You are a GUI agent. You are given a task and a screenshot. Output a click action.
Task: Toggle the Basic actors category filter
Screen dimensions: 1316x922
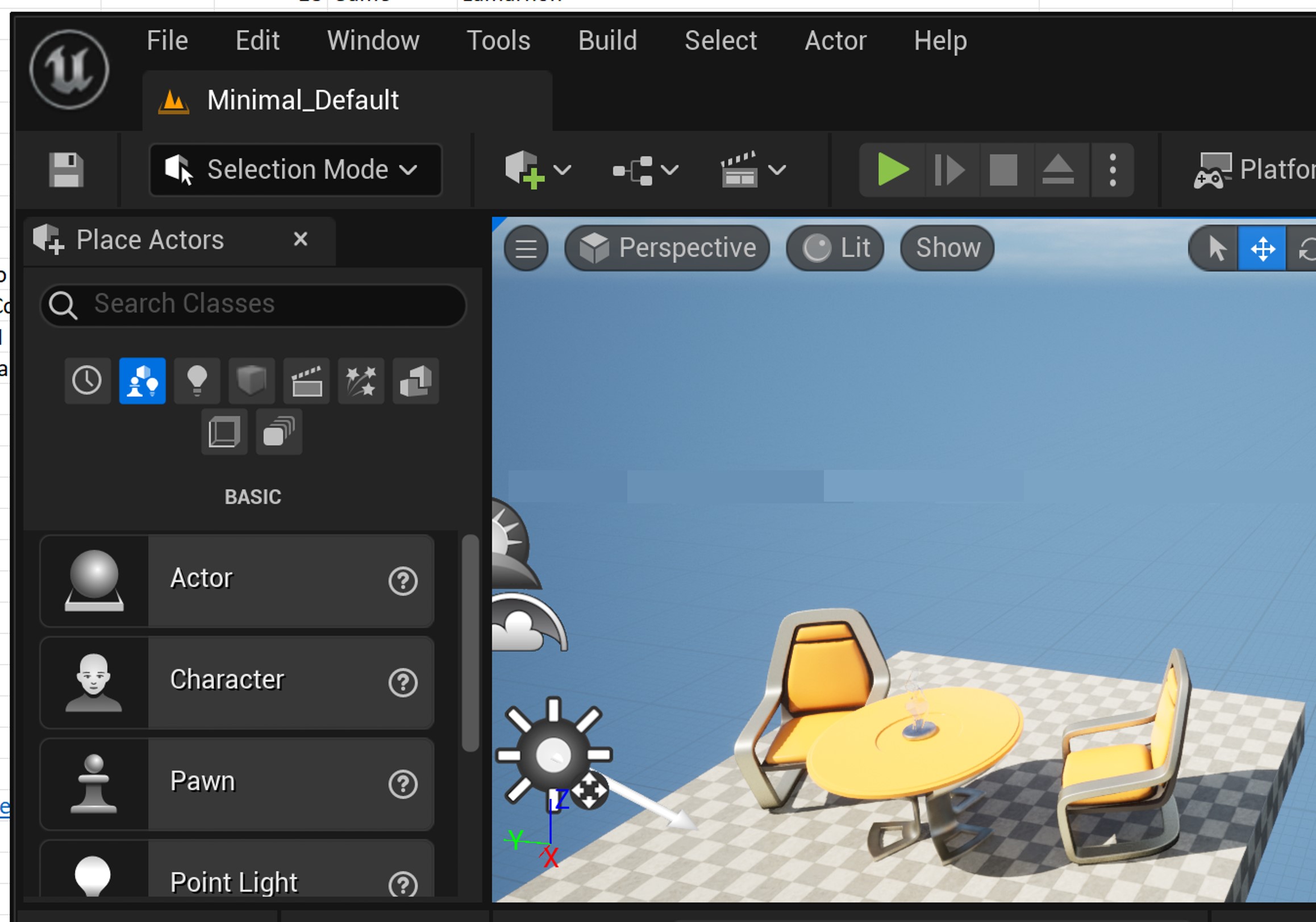[x=142, y=381]
